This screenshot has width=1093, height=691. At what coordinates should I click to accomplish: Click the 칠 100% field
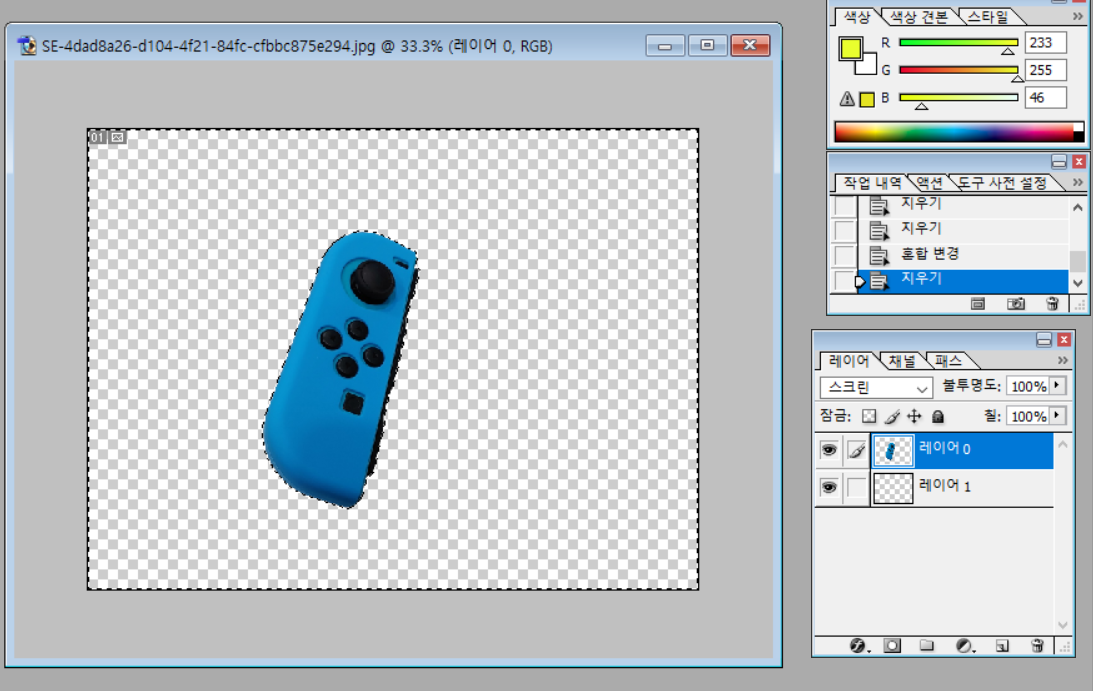1028,416
